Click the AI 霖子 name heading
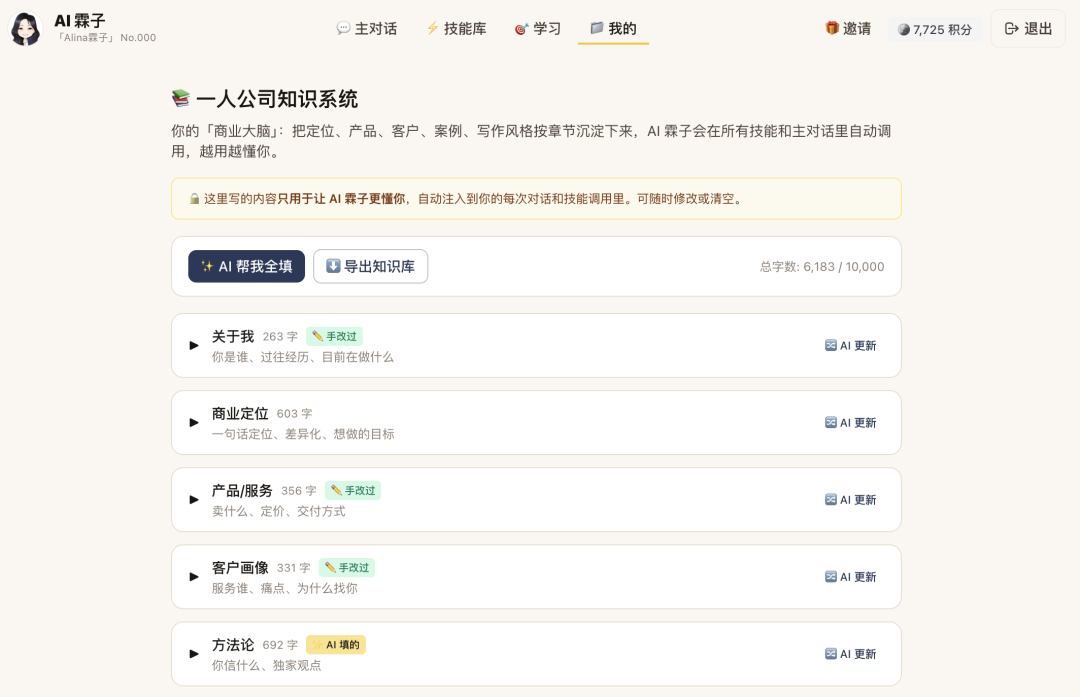 pos(80,21)
